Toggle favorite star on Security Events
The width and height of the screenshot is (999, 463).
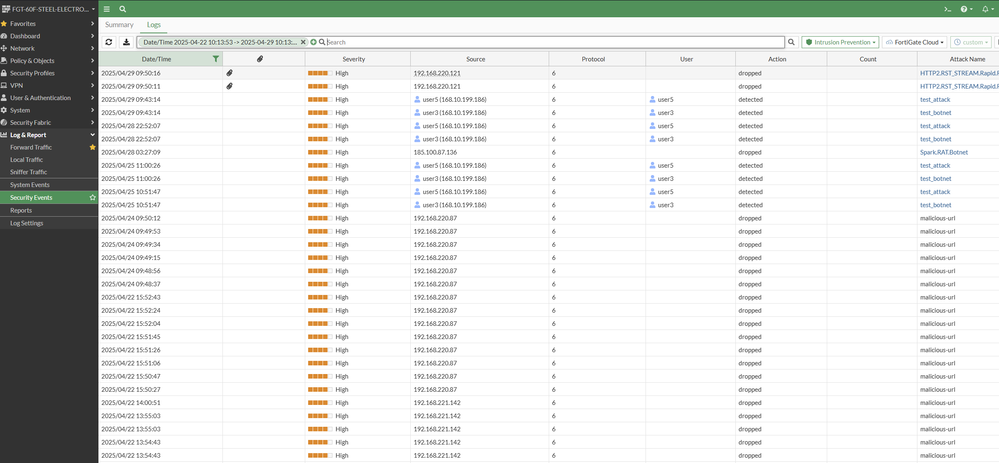tap(93, 198)
